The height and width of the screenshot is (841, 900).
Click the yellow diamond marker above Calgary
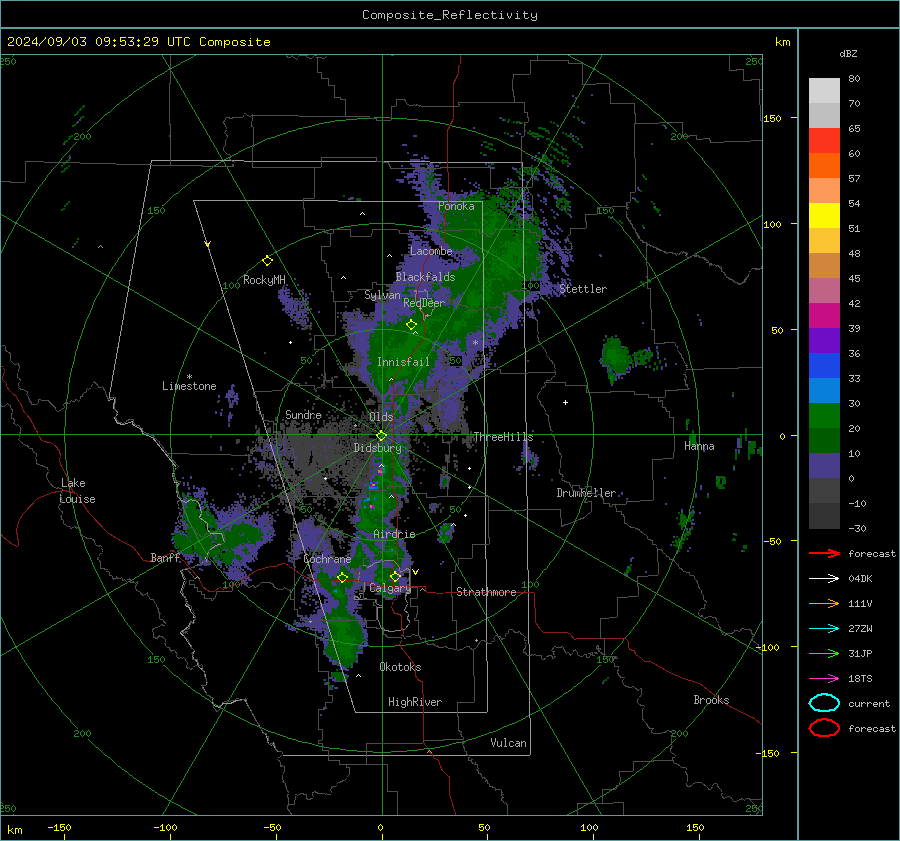tap(395, 576)
